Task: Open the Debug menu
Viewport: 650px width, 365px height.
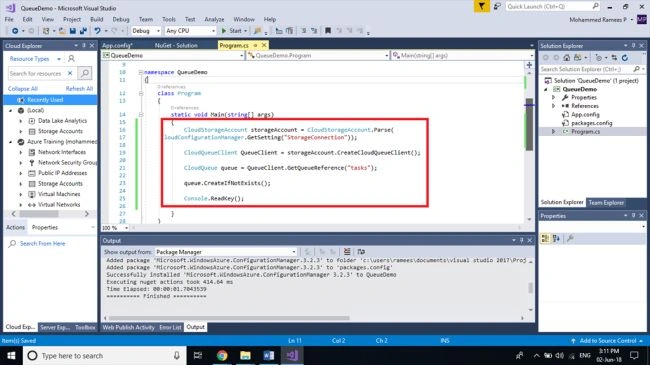Action: pyautogui.click(x=121, y=19)
